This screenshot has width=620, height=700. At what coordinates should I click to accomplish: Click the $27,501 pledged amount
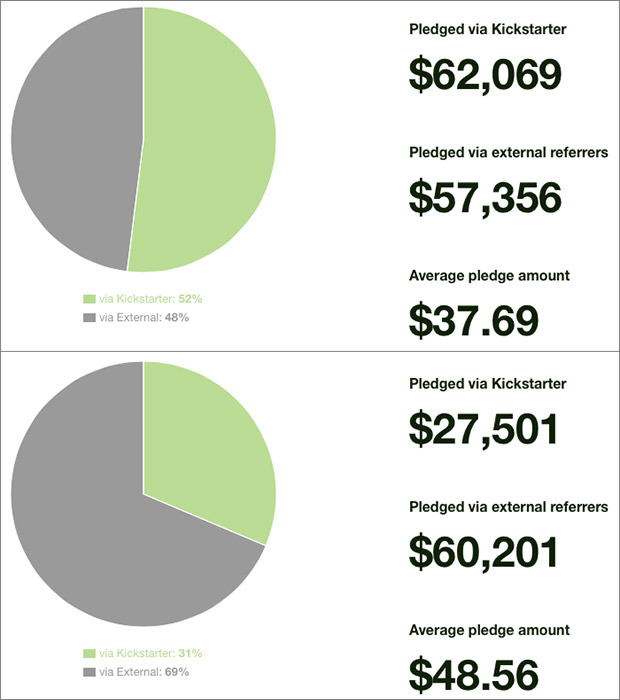[x=483, y=429]
